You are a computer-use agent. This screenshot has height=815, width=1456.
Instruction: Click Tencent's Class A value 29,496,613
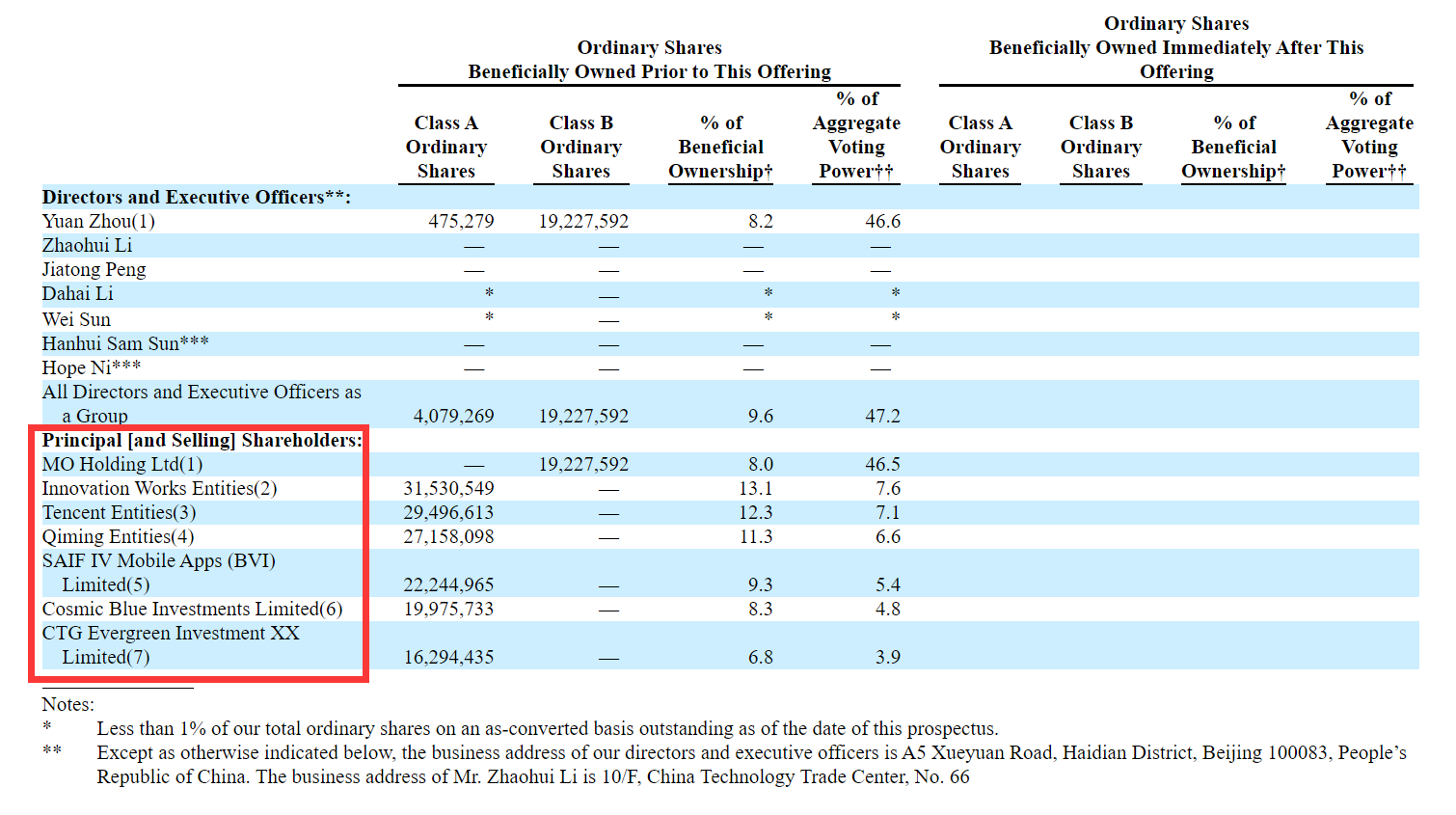coord(448,513)
